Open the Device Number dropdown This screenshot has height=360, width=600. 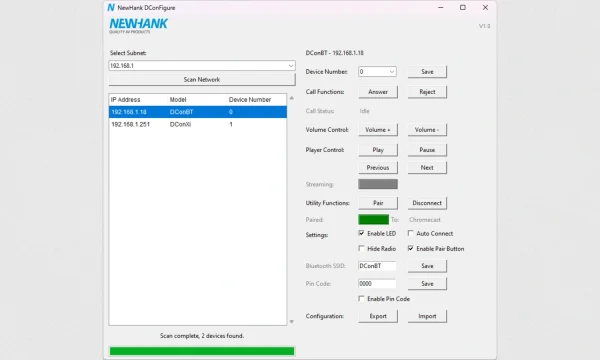tap(377, 72)
